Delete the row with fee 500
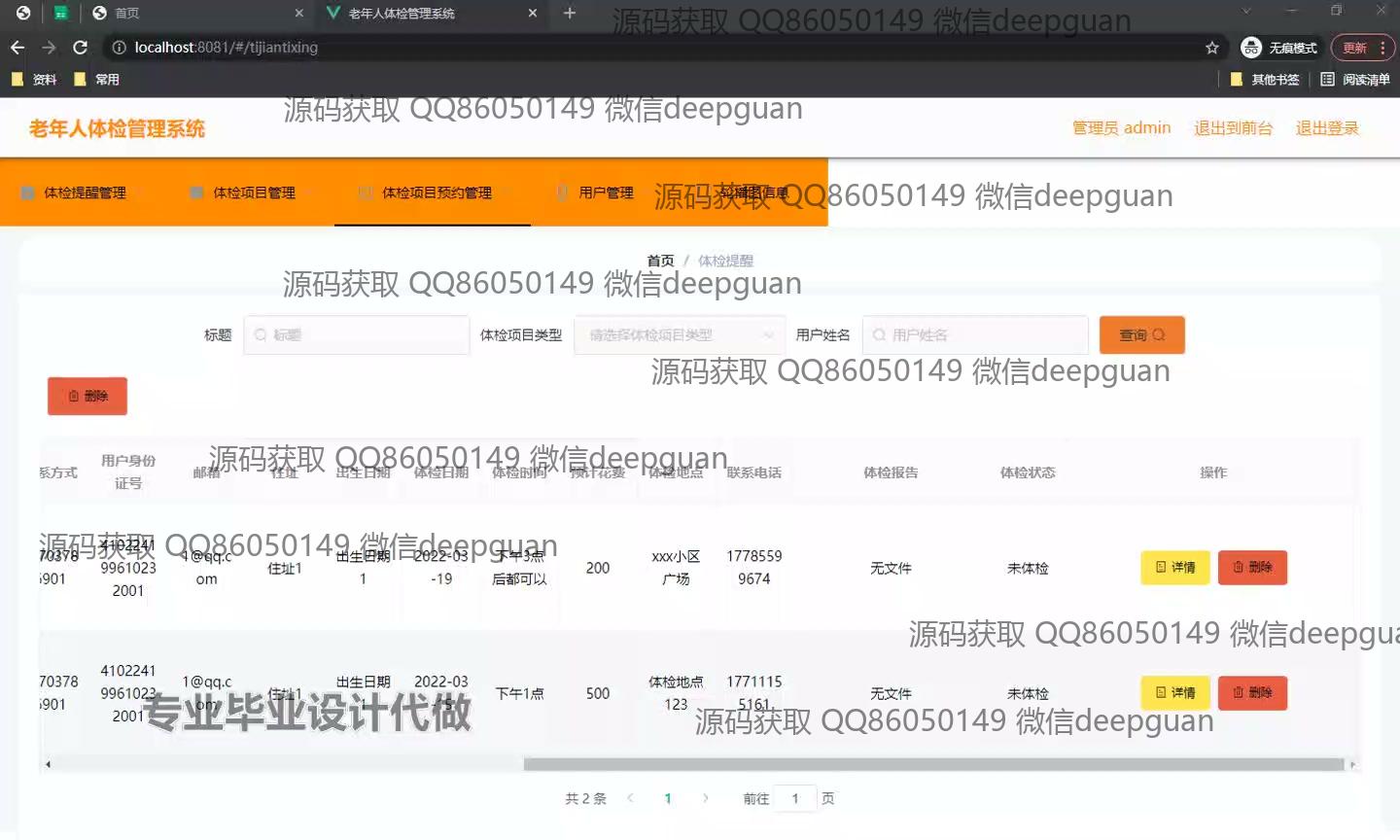The width and height of the screenshot is (1400, 840). (x=1252, y=692)
